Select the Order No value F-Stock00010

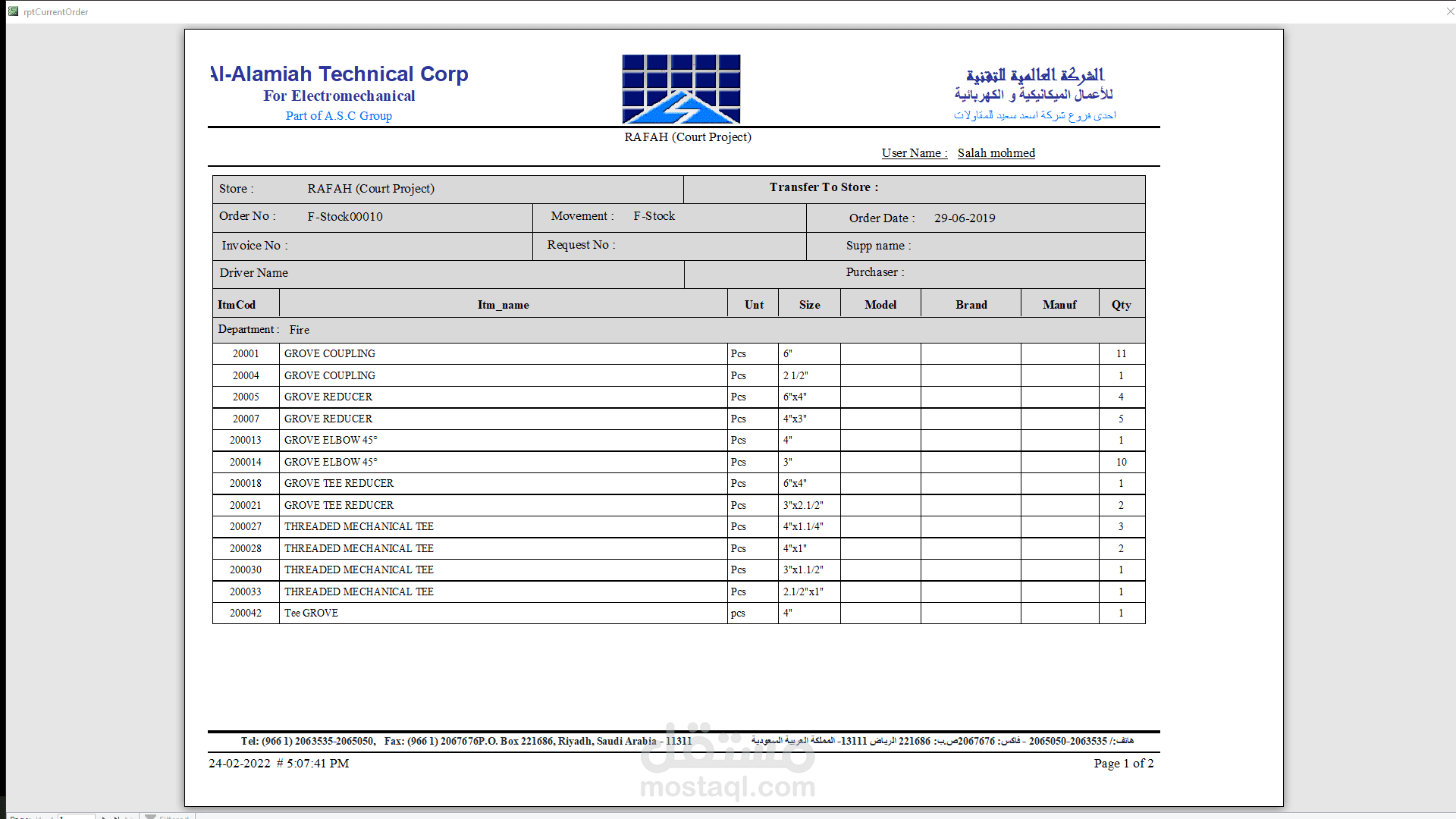point(345,217)
